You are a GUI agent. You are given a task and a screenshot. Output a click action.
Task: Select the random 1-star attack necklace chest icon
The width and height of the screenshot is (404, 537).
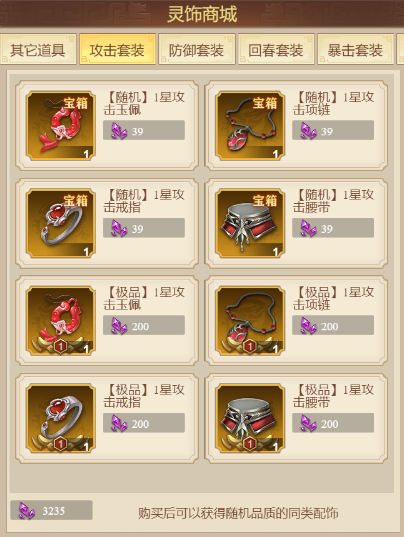[250, 126]
